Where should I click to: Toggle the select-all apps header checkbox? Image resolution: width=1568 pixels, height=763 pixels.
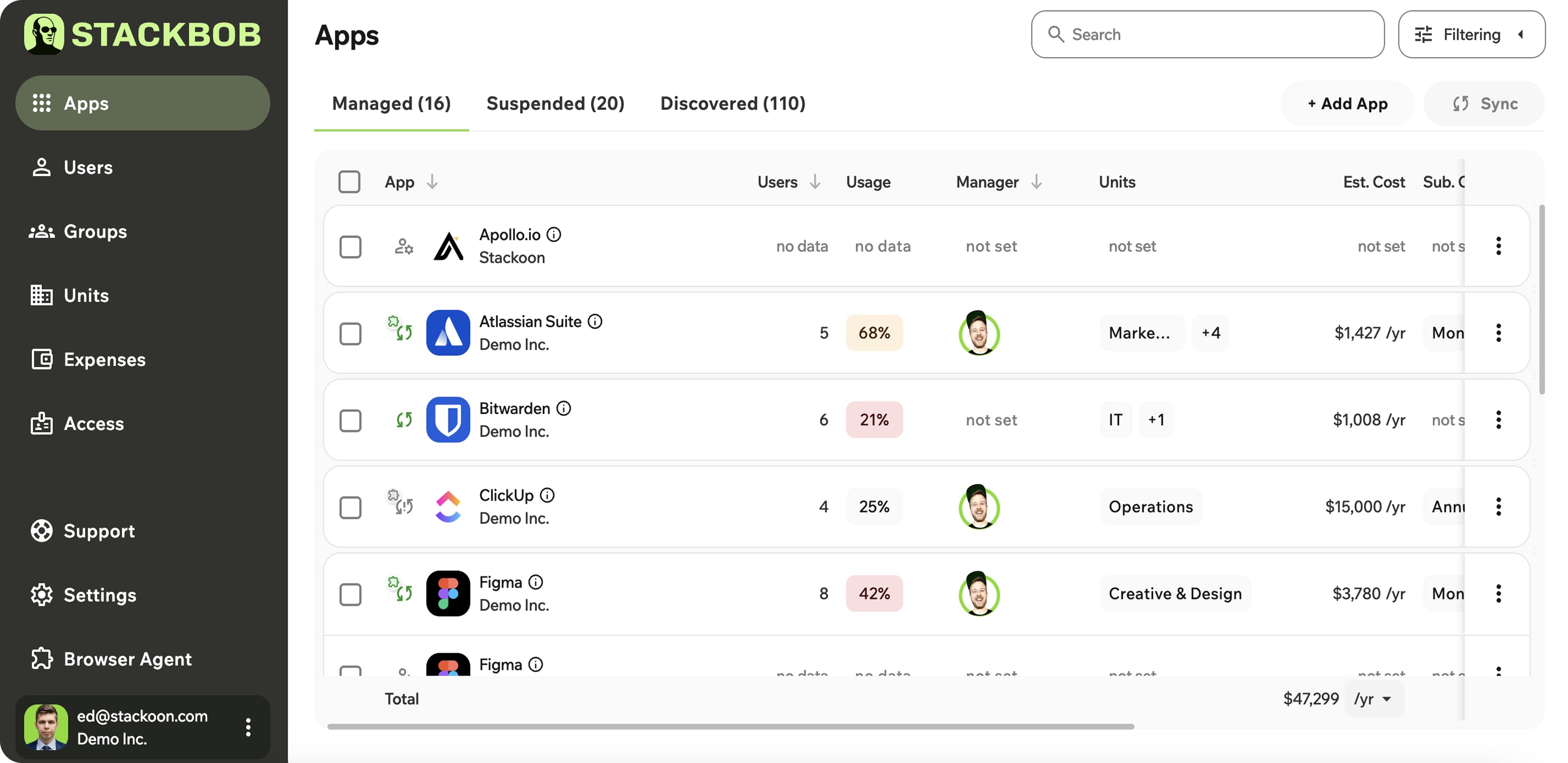coord(350,182)
